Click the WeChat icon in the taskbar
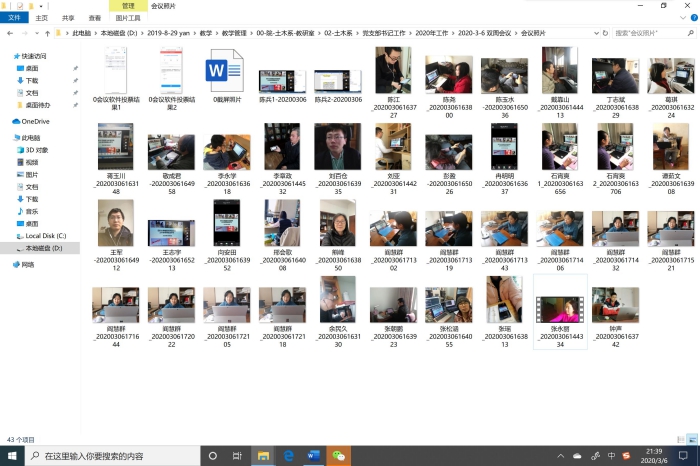 [341, 456]
